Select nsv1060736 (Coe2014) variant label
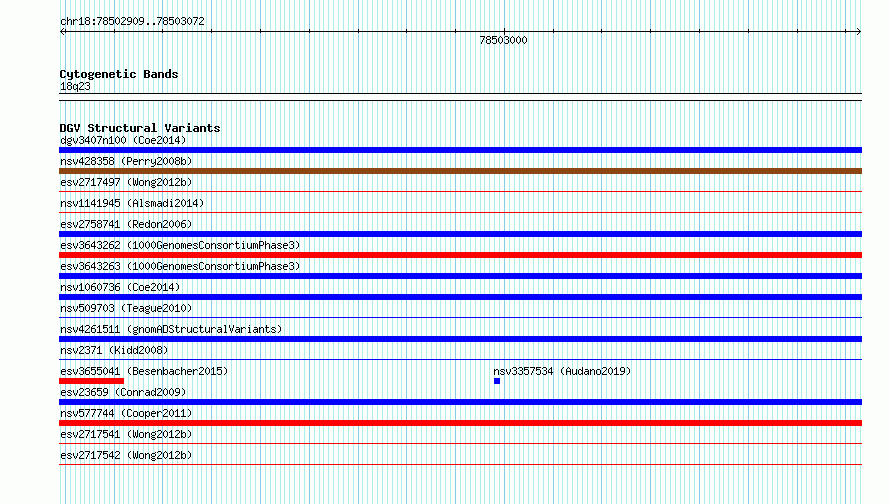Image resolution: width=890 pixels, height=504 pixels. point(120,287)
